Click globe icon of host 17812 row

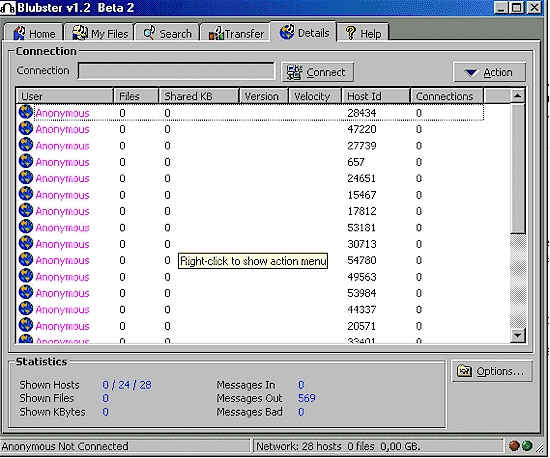click(26, 210)
